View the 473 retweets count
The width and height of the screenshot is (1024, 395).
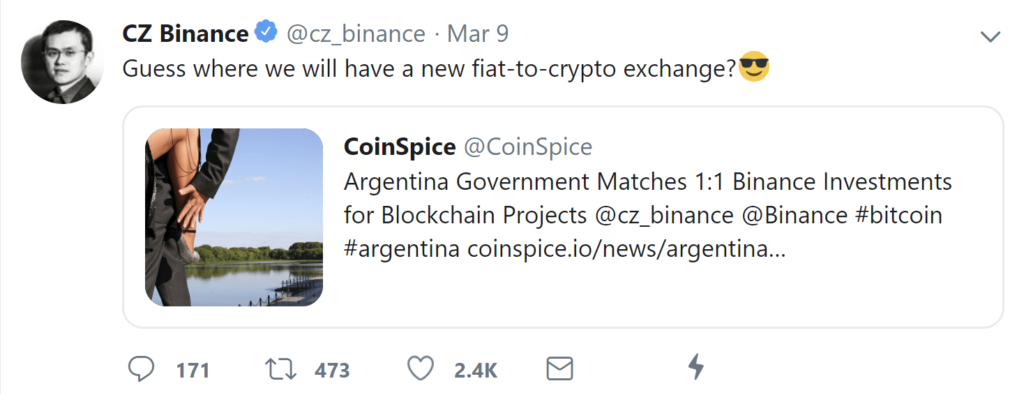coord(332,371)
